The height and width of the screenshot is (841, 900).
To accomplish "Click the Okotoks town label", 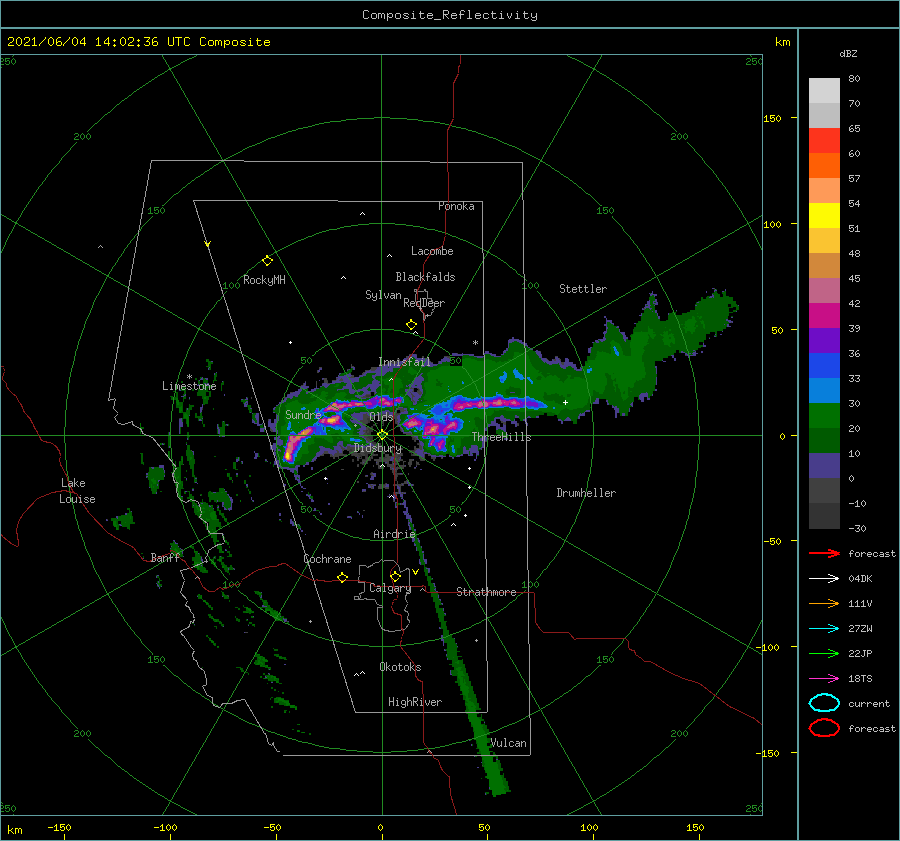I will (x=400, y=666).
